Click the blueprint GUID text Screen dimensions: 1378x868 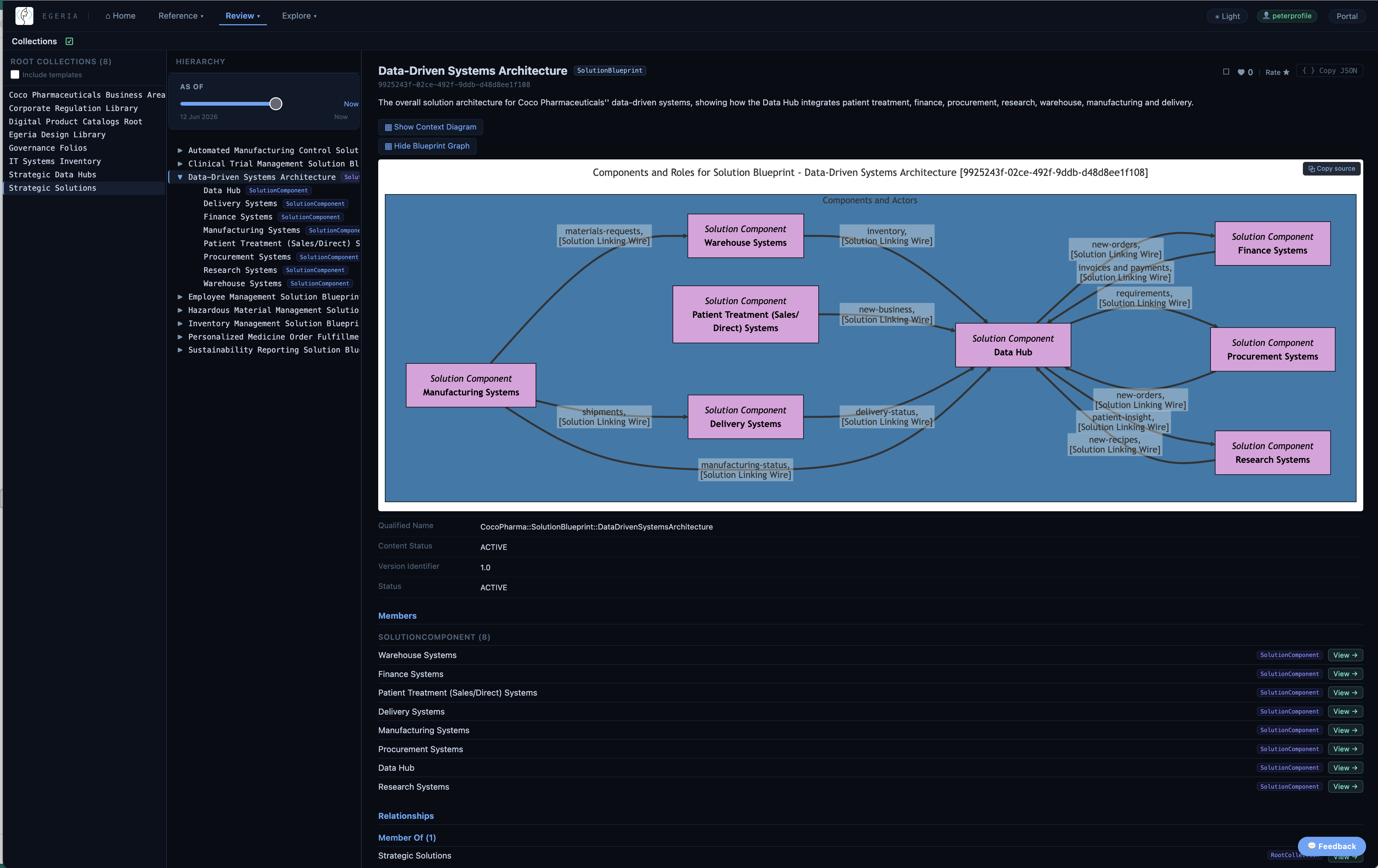[x=454, y=85]
